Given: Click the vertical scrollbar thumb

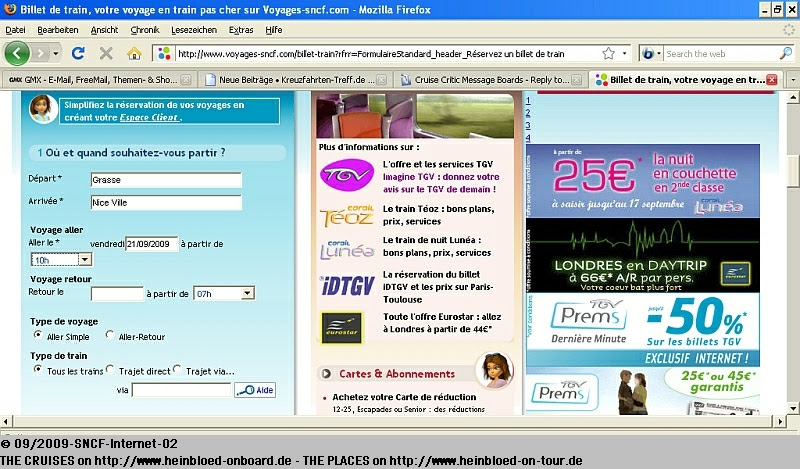Looking at the screenshot, I should (x=792, y=171).
